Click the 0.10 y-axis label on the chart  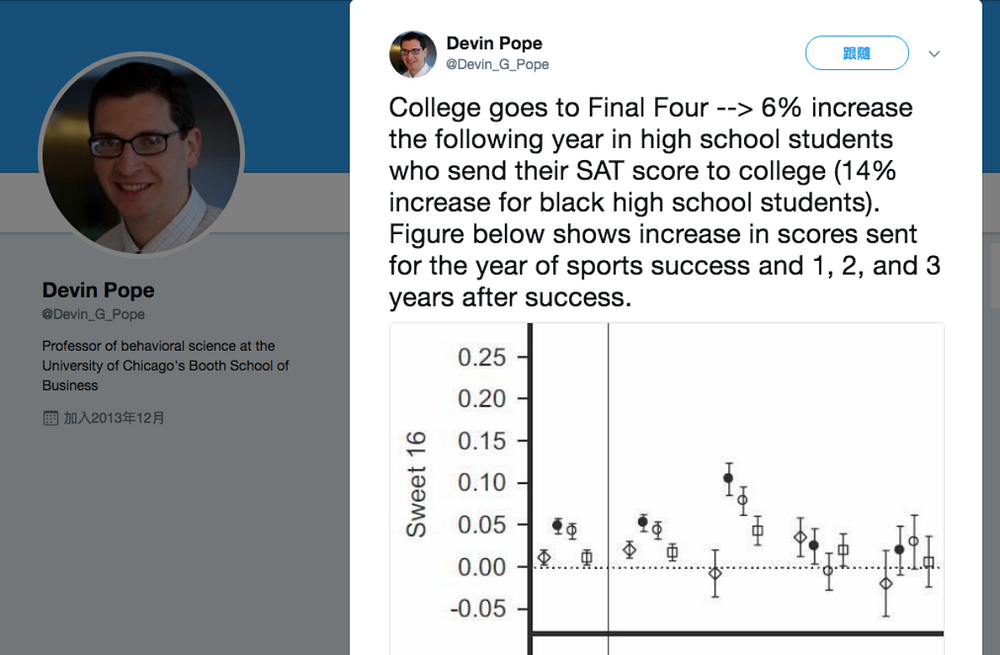481,483
